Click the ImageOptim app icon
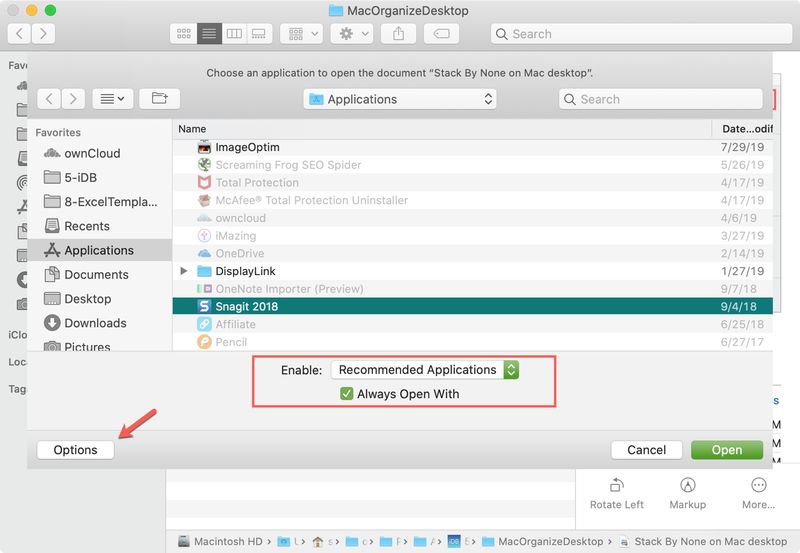800x553 pixels. 204,147
